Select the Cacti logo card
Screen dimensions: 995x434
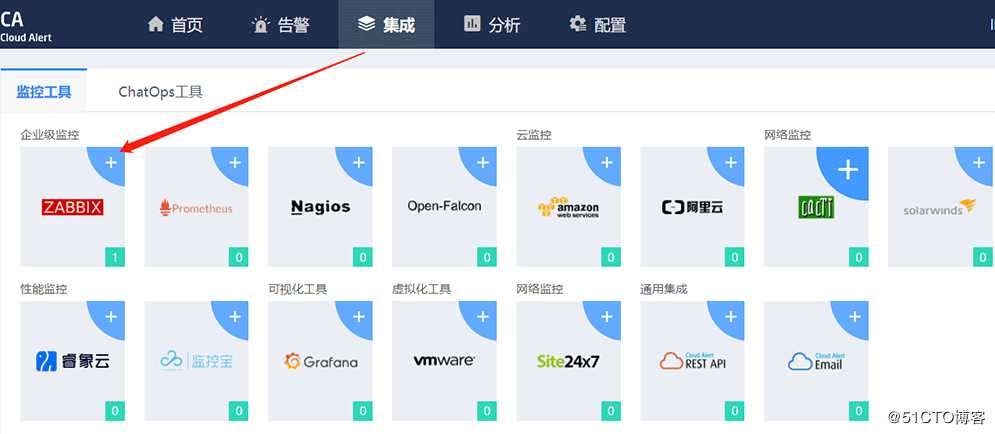[x=816, y=207]
